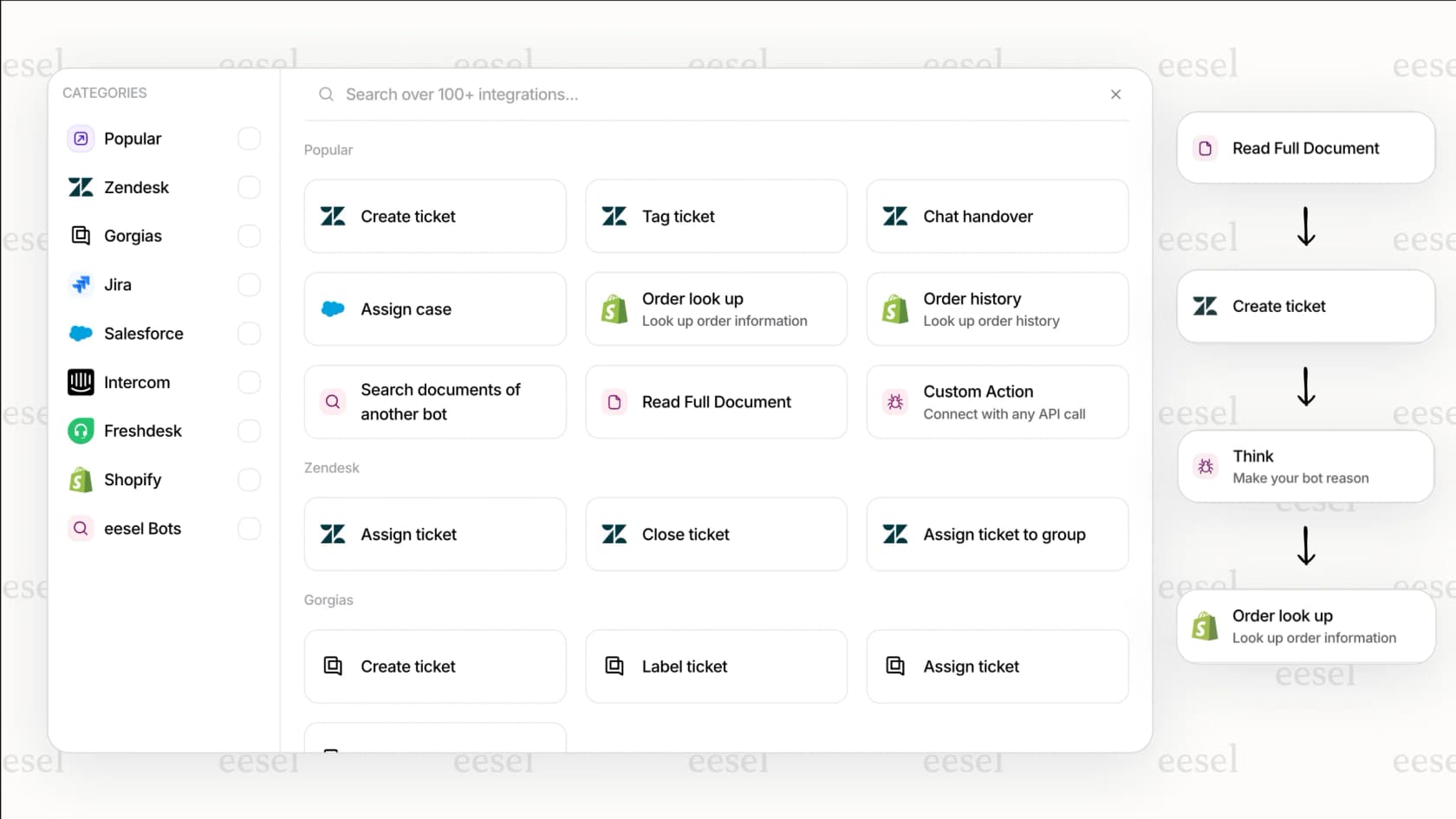Toggle the Freshdesk category radio

coord(249,431)
